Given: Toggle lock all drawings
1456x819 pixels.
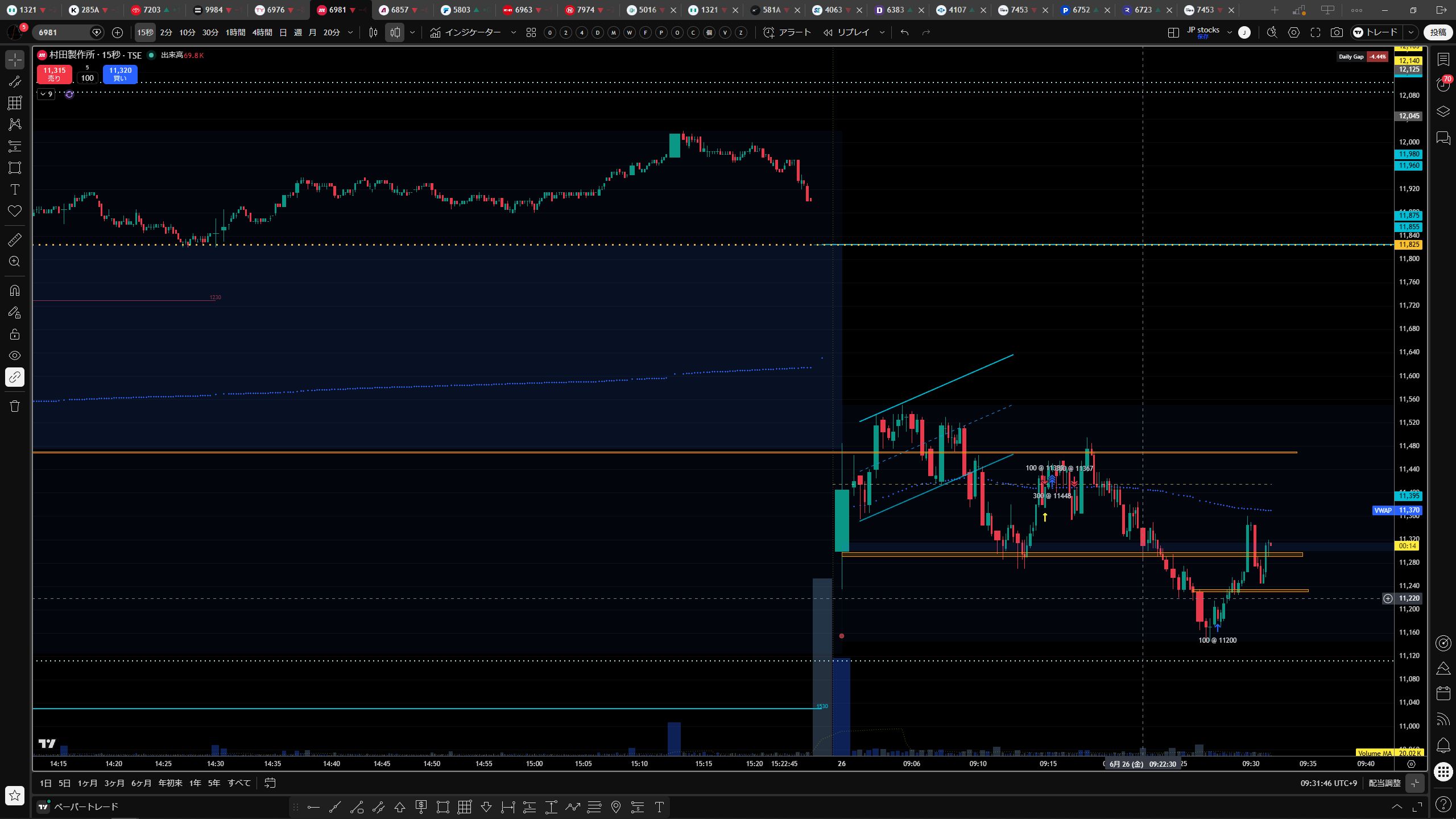Looking at the screenshot, I should (x=15, y=334).
